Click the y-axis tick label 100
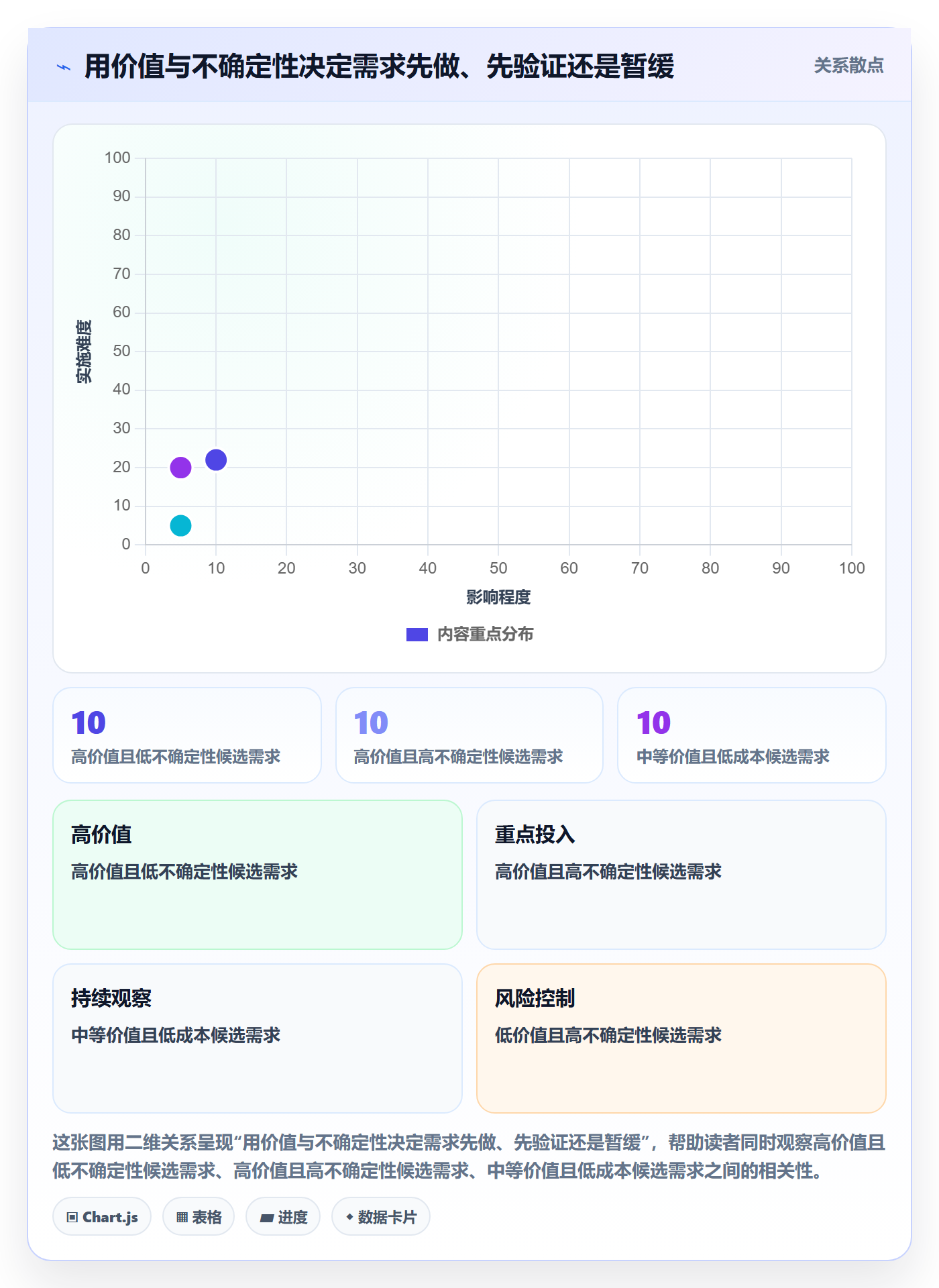This screenshot has height=1288, width=939. click(x=117, y=158)
